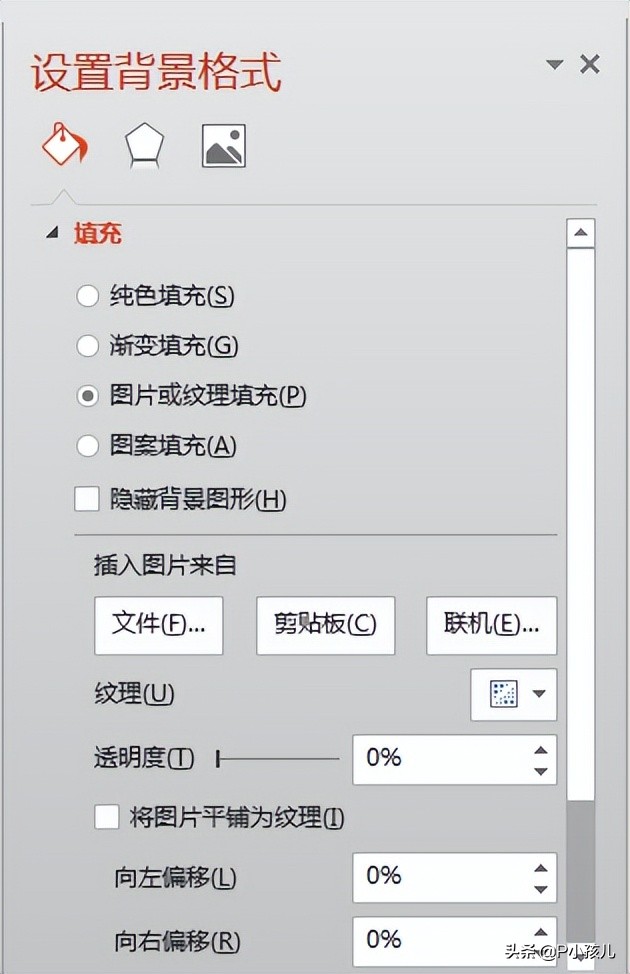Image resolution: width=630 pixels, height=974 pixels.
Task: Click the 文件(F)... button
Action: 158,626
